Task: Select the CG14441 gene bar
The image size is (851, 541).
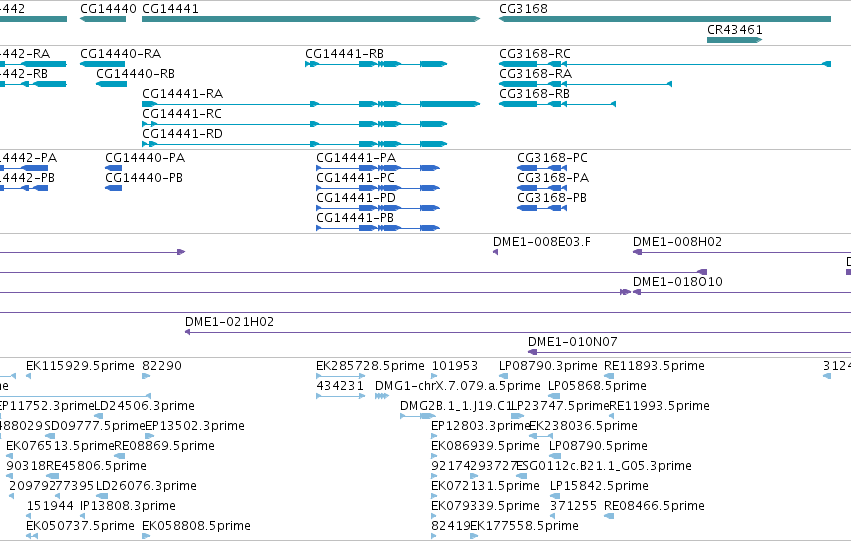Action: tap(311, 19)
